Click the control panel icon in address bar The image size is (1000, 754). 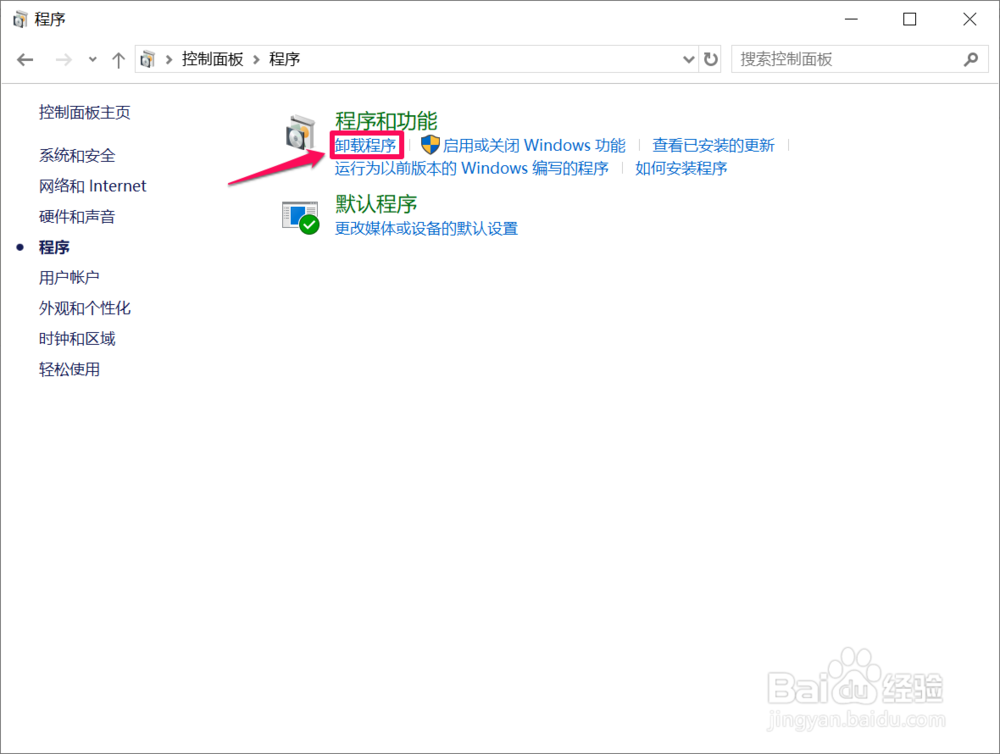145,59
